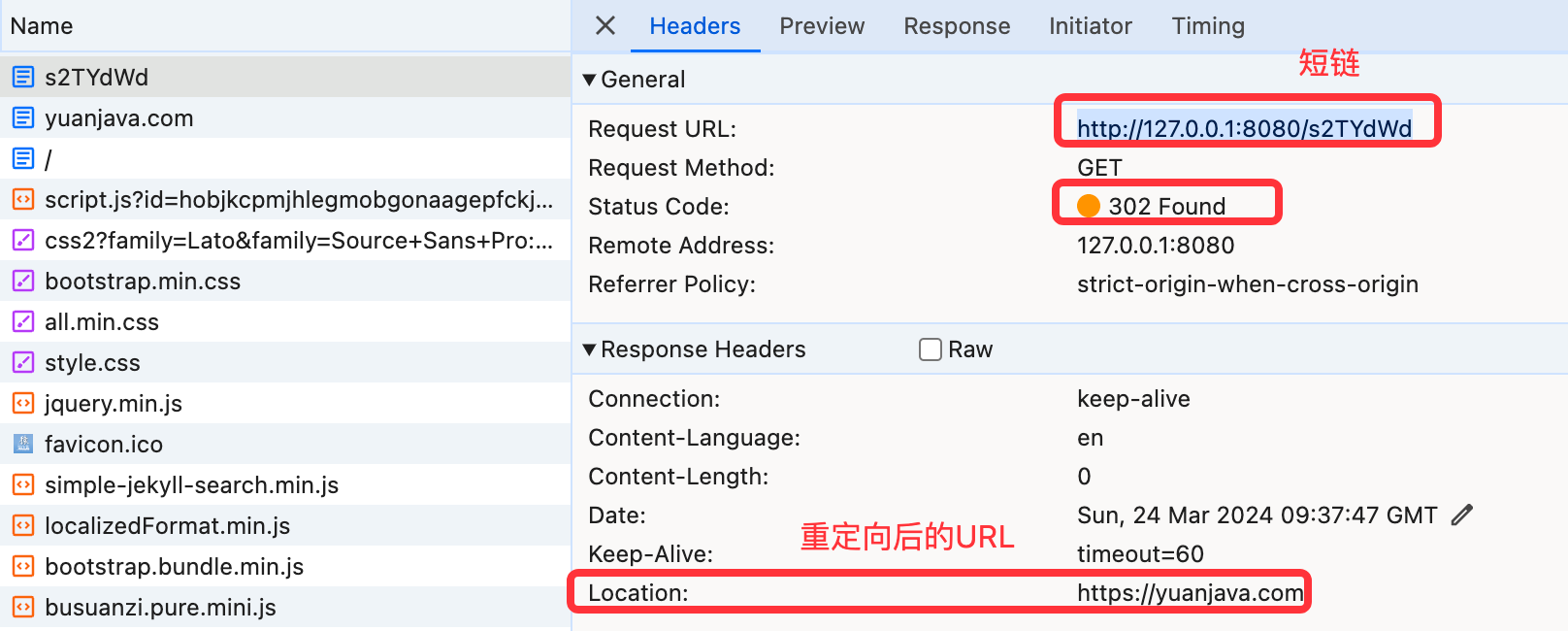Edit the Date header with pencil icon
Screen dimensions: 1568x631
(x=1462, y=515)
